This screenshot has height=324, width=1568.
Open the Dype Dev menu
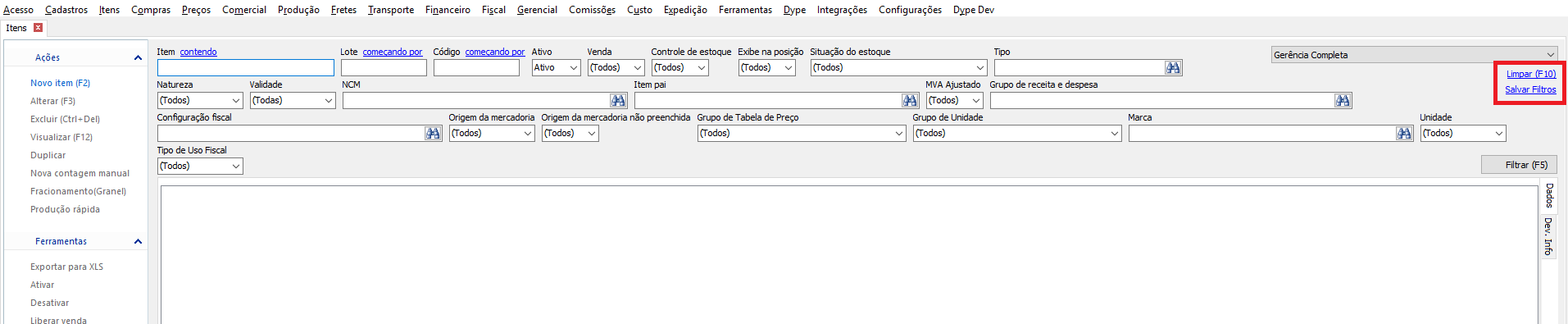[974, 10]
